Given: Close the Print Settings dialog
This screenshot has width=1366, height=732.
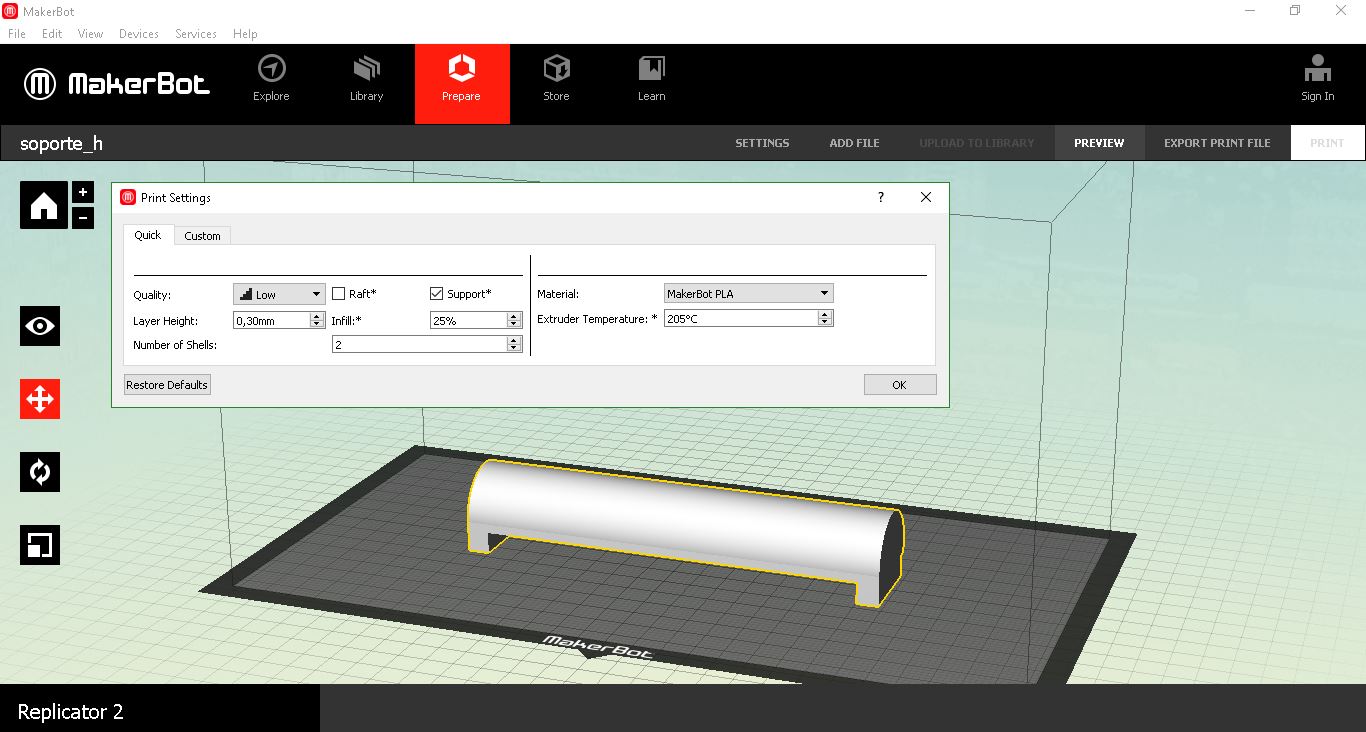Looking at the screenshot, I should pos(926,198).
